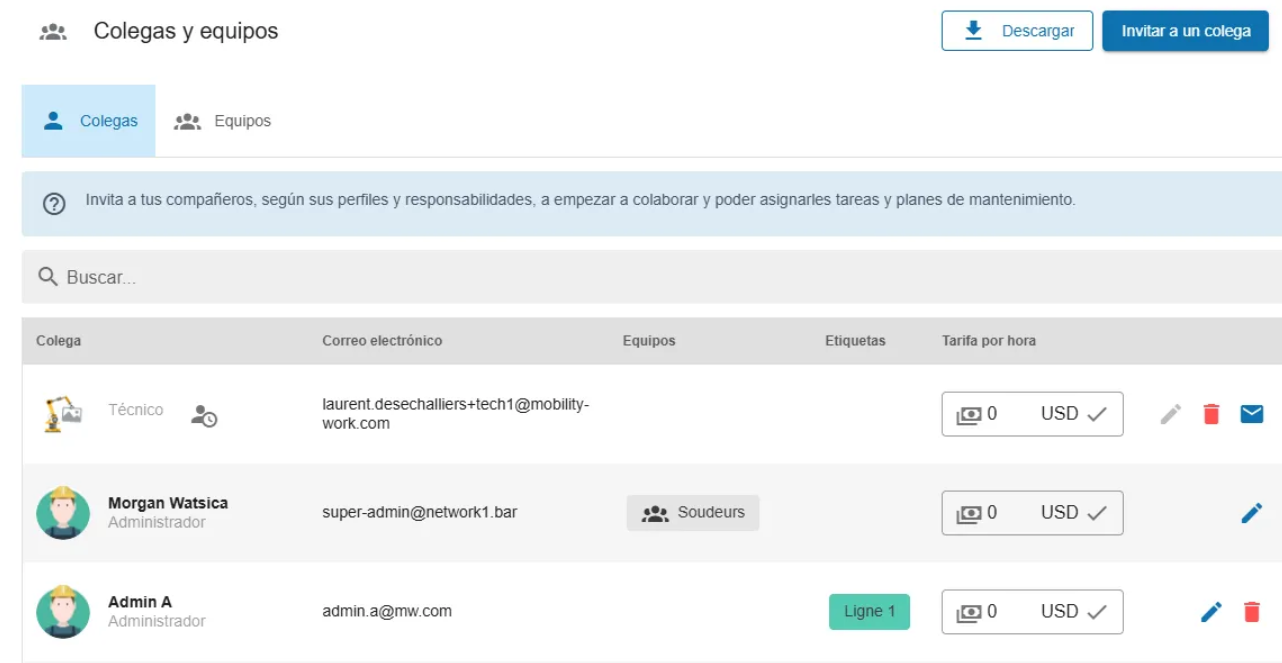
Task: Resend invitation email to Técnico
Action: click(1252, 414)
